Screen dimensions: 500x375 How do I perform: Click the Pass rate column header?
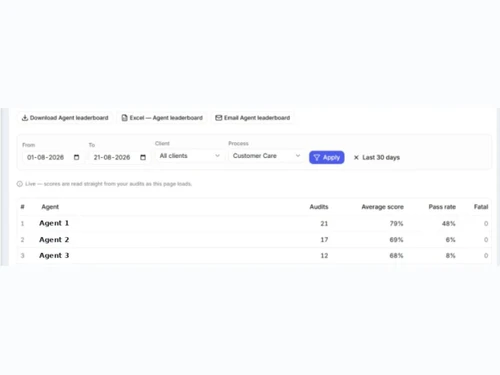click(442, 207)
